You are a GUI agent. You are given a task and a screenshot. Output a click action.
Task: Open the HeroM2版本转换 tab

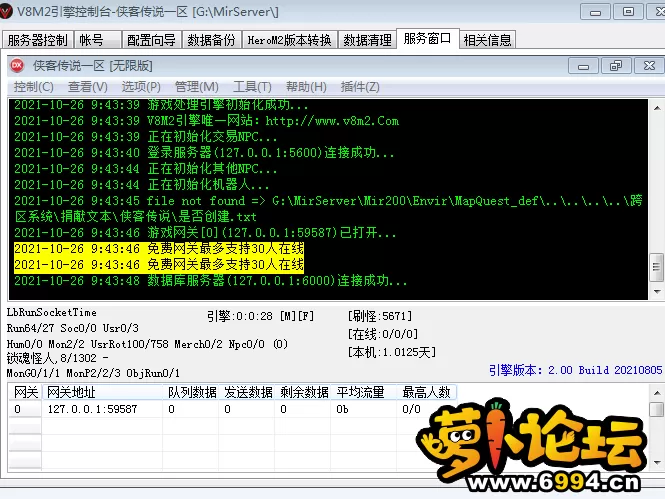290,40
